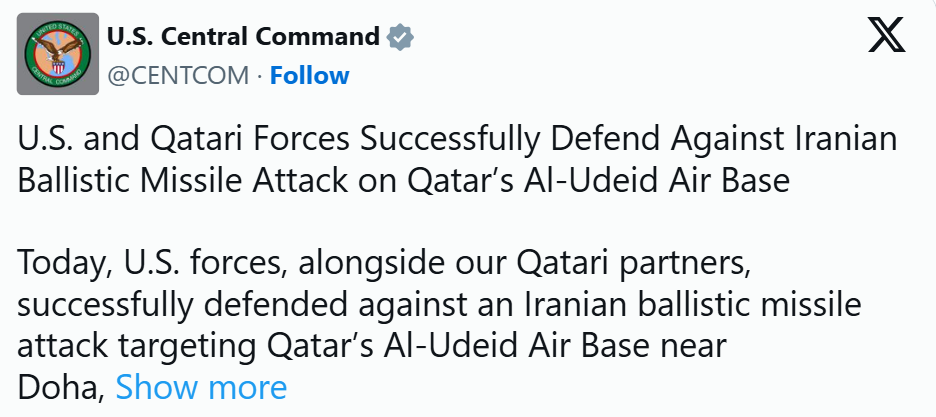Click the headline line starting "U.S. and Qatari Forces"
This screenshot has height=417, width=936.
457,140
